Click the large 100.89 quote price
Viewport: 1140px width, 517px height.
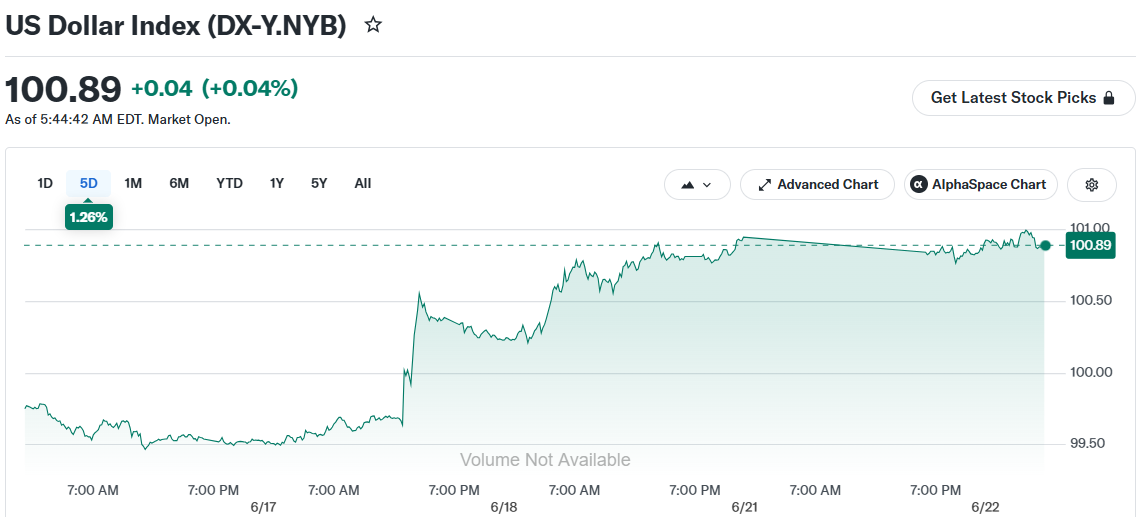(63, 89)
